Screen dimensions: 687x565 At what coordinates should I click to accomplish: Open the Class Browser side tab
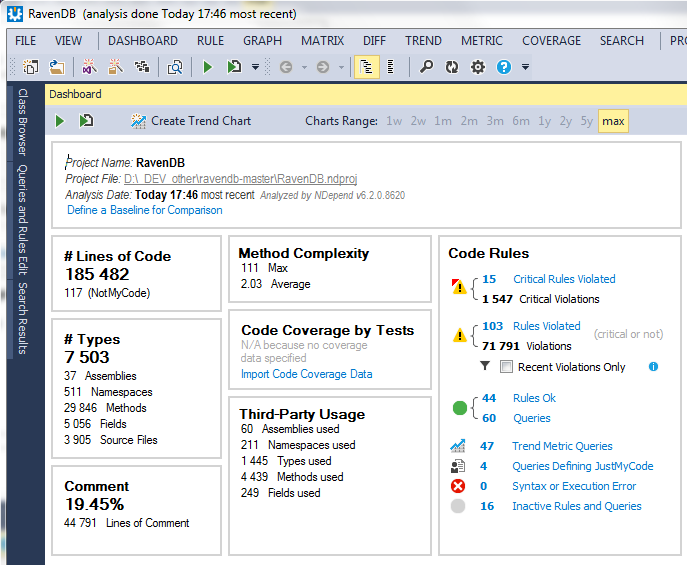[22, 122]
